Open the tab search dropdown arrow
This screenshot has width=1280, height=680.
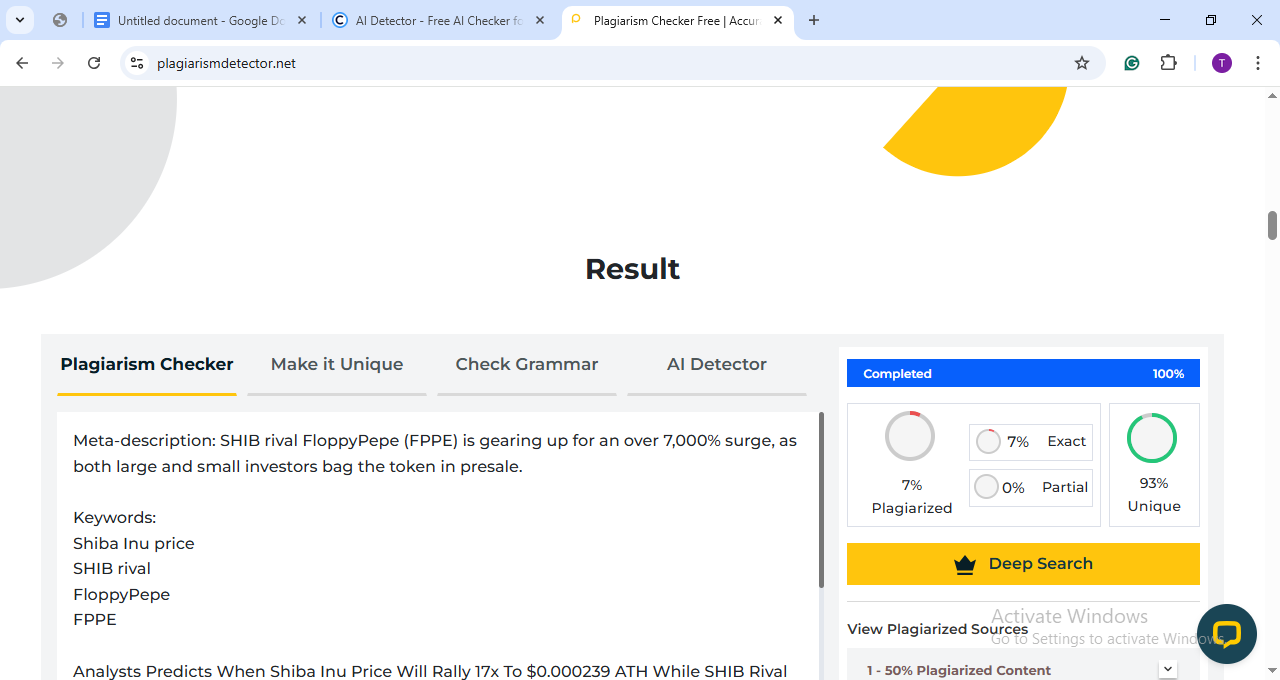pos(20,20)
